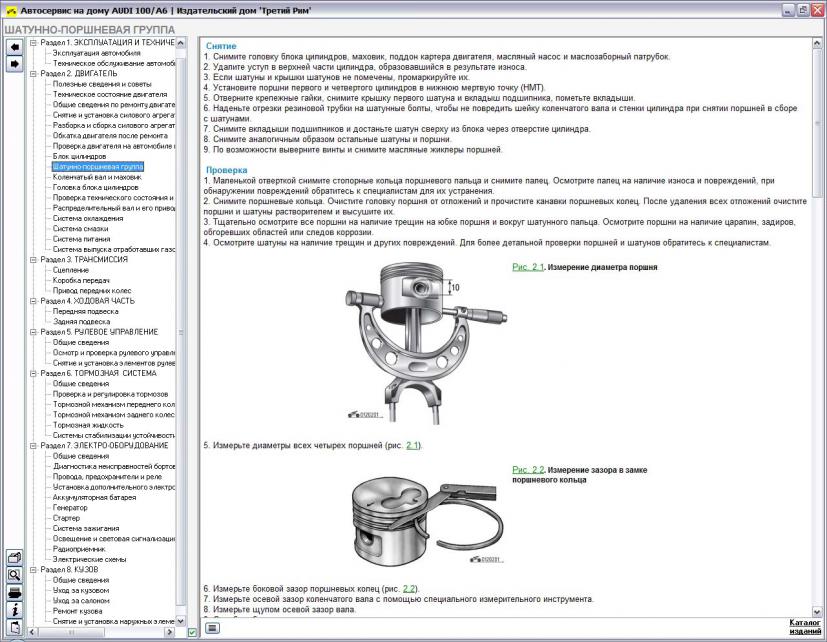Collapse Раздел 7. ЭЛЕКТРООБОРУДОВАНИЕ node
The image size is (827, 642).
[x=33, y=446]
